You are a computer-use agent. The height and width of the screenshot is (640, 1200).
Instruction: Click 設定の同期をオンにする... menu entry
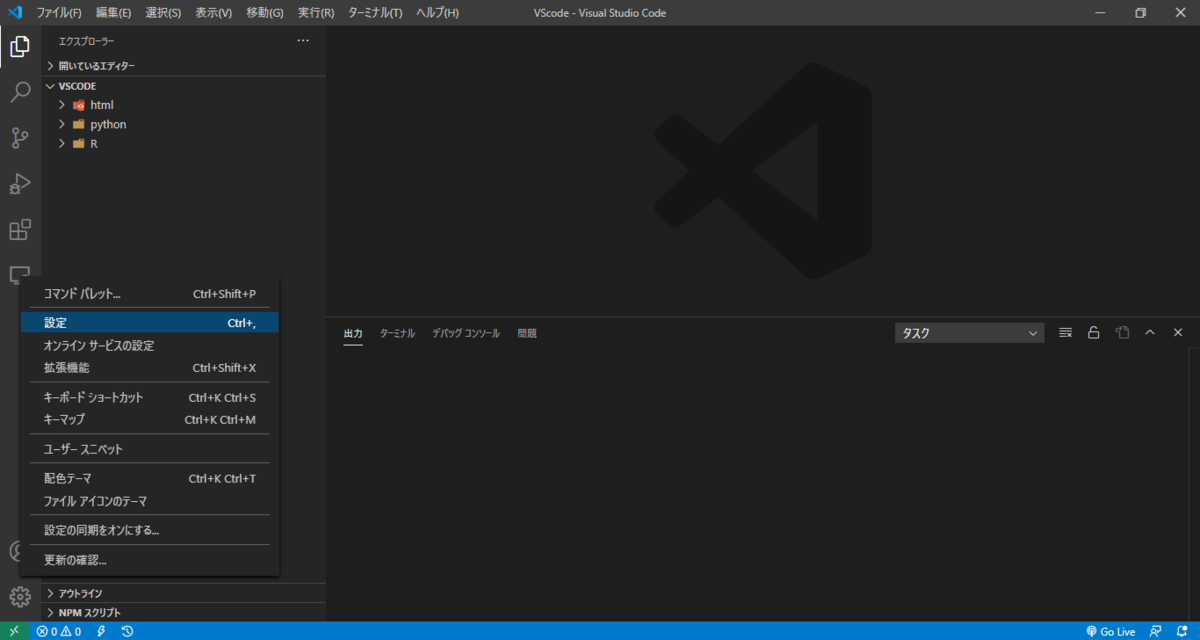point(149,530)
